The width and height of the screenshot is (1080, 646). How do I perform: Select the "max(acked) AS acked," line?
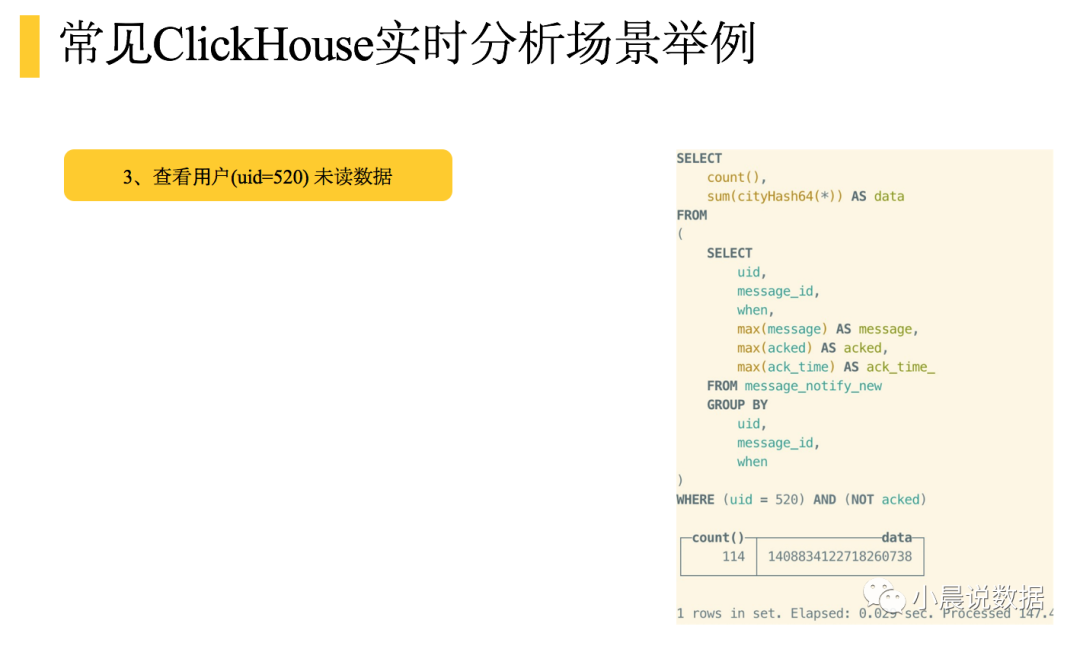point(812,348)
